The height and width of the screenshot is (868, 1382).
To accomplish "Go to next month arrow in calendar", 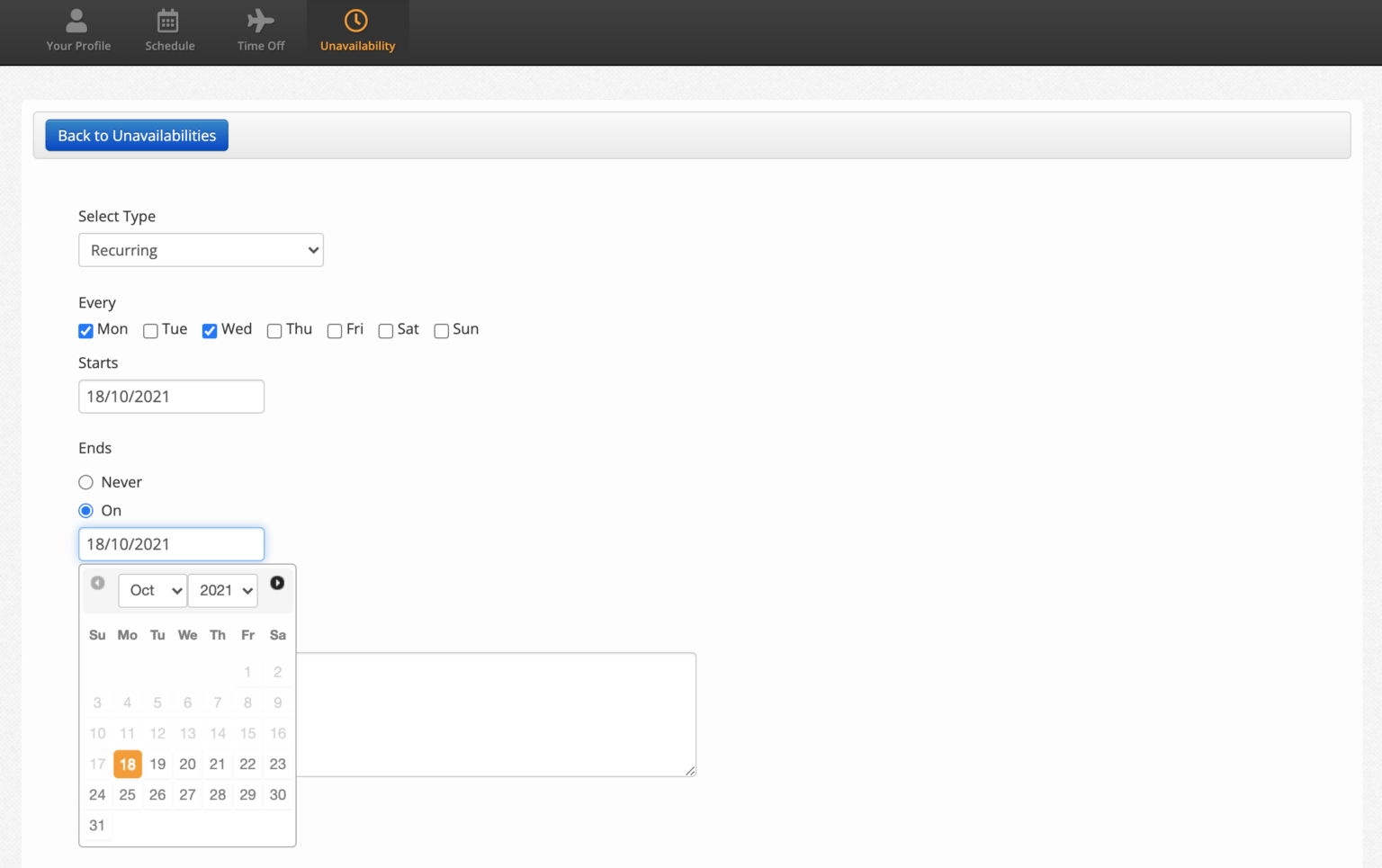I will pos(277,583).
